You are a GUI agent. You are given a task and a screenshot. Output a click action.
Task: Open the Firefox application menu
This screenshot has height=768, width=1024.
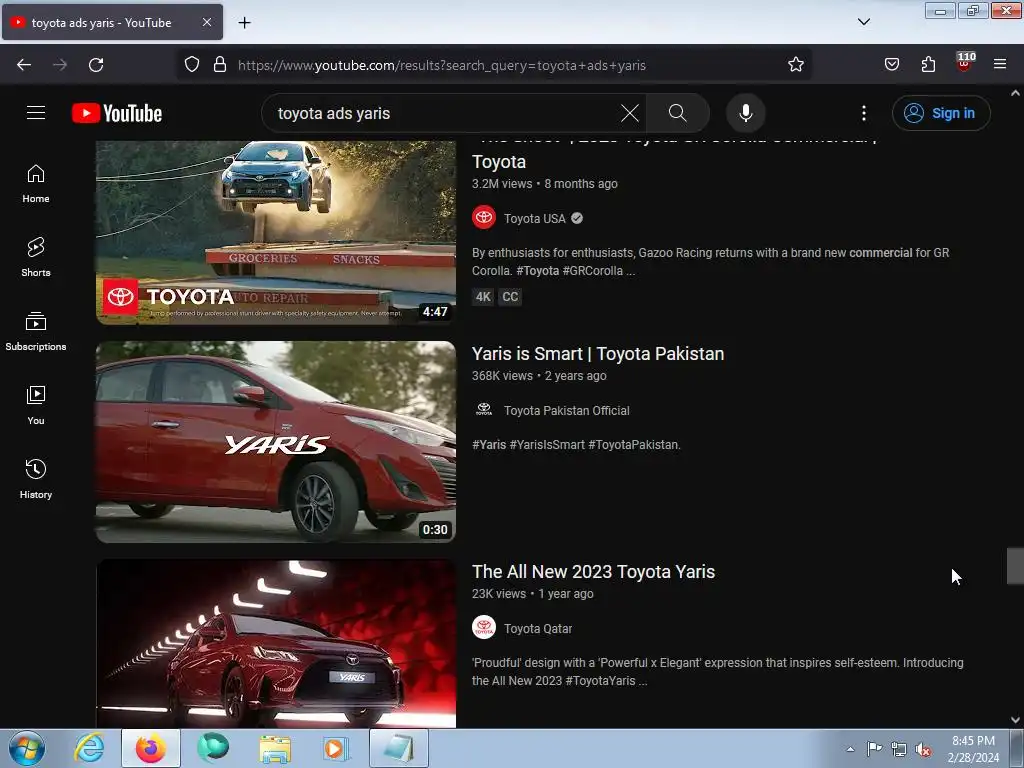tap(1000, 65)
